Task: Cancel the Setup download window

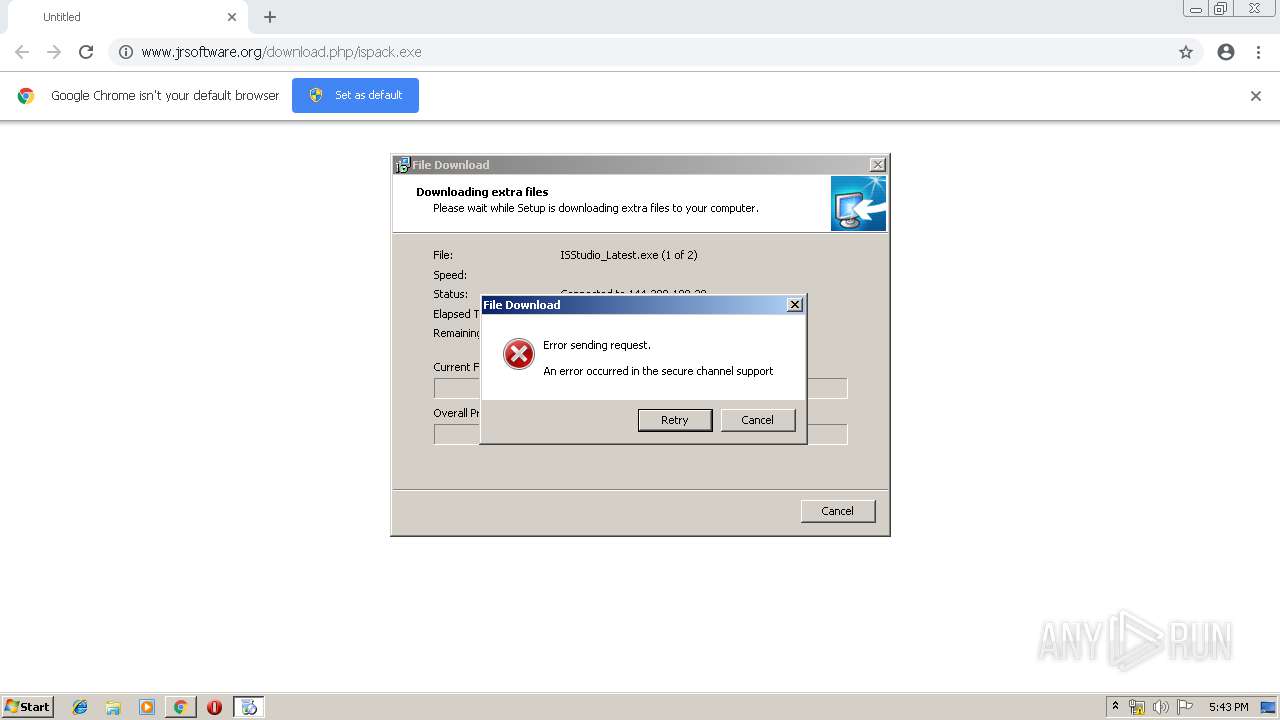Action: [838, 511]
